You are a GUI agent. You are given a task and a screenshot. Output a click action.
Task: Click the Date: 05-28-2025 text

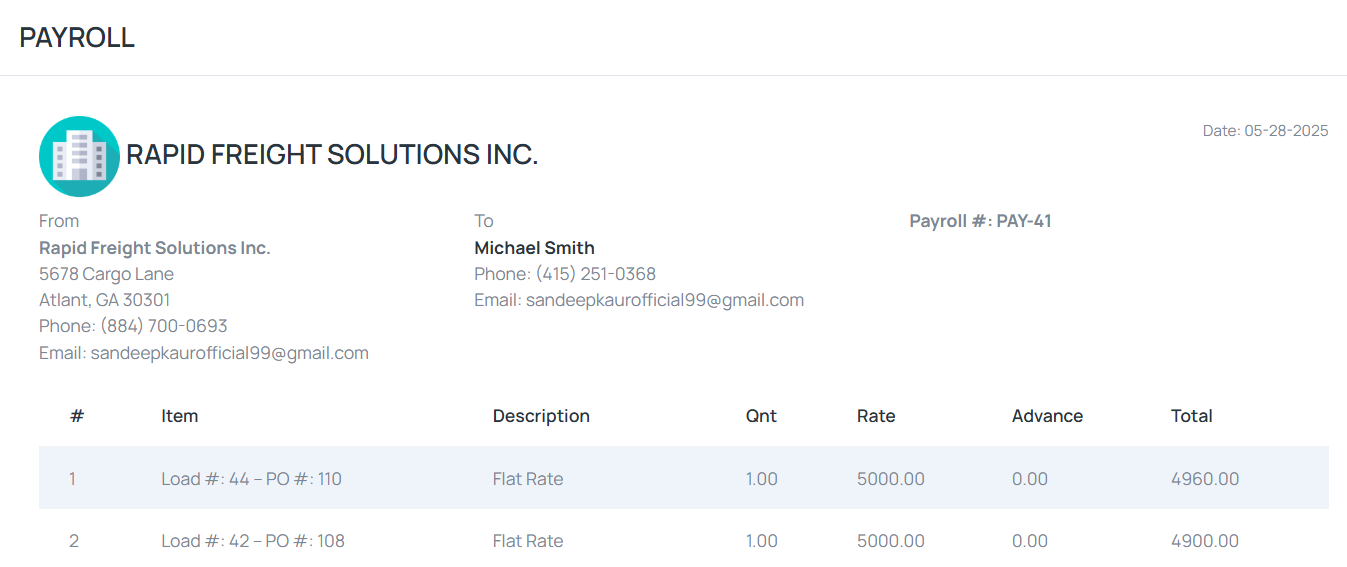tap(1265, 131)
